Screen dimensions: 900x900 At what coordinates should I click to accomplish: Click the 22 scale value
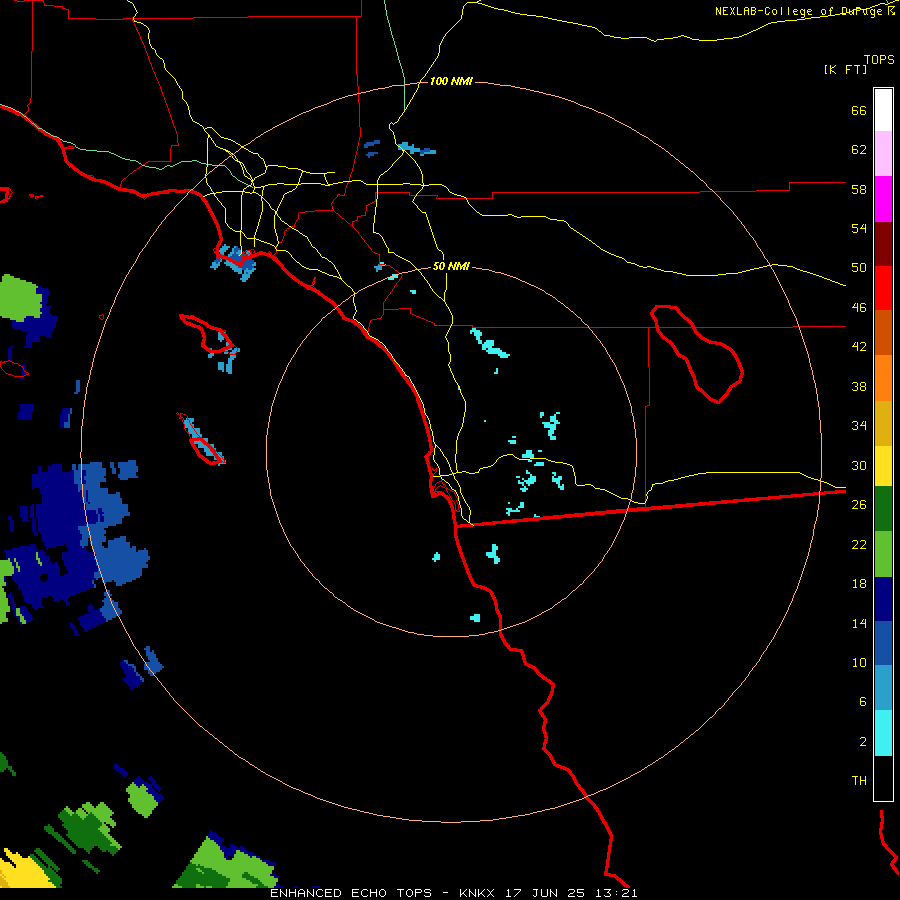[x=859, y=544]
